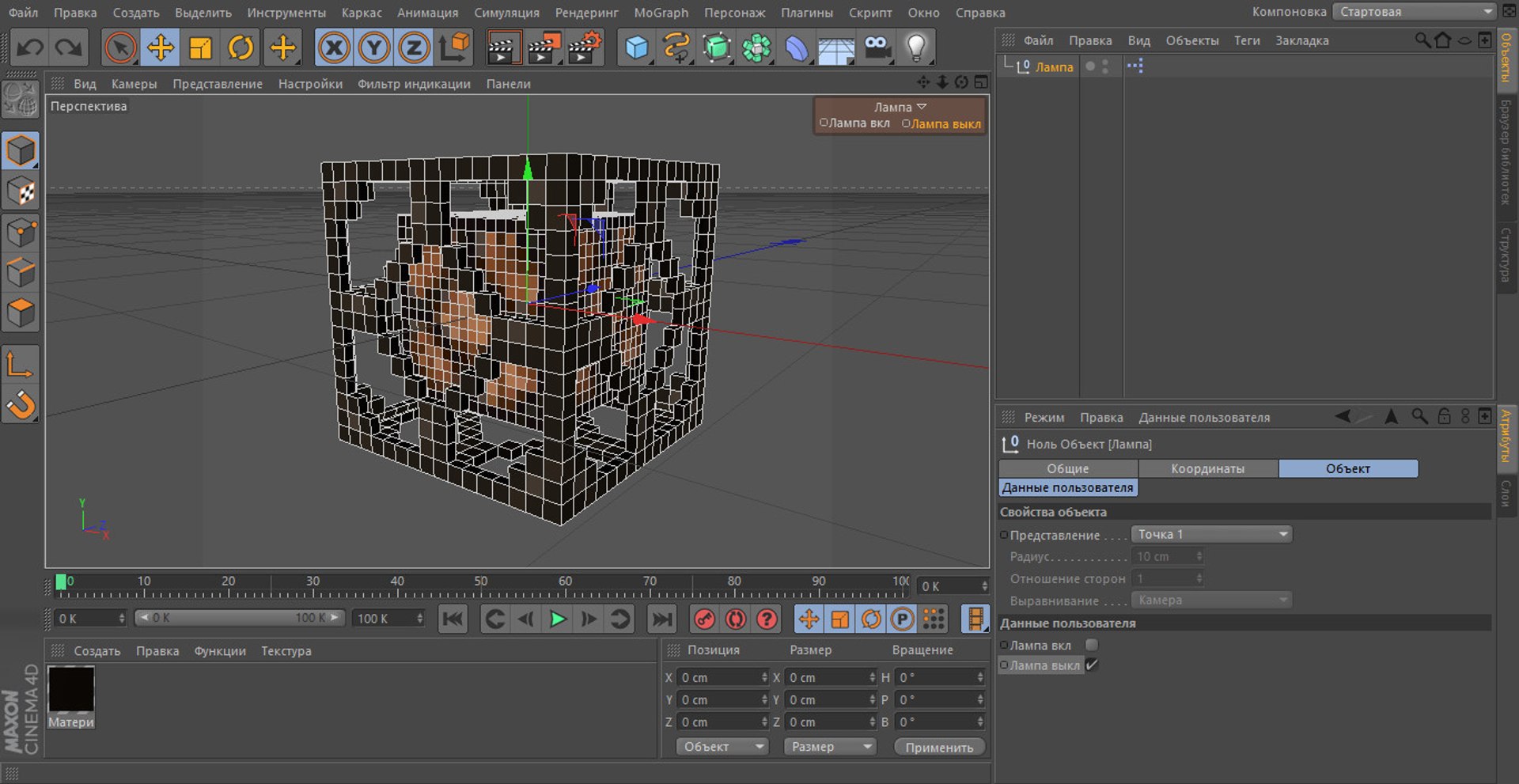This screenshot has height=784, width=1519.
Task: Enable the axis modification tool
Action: pyautogui.click(x=21, y=365)
